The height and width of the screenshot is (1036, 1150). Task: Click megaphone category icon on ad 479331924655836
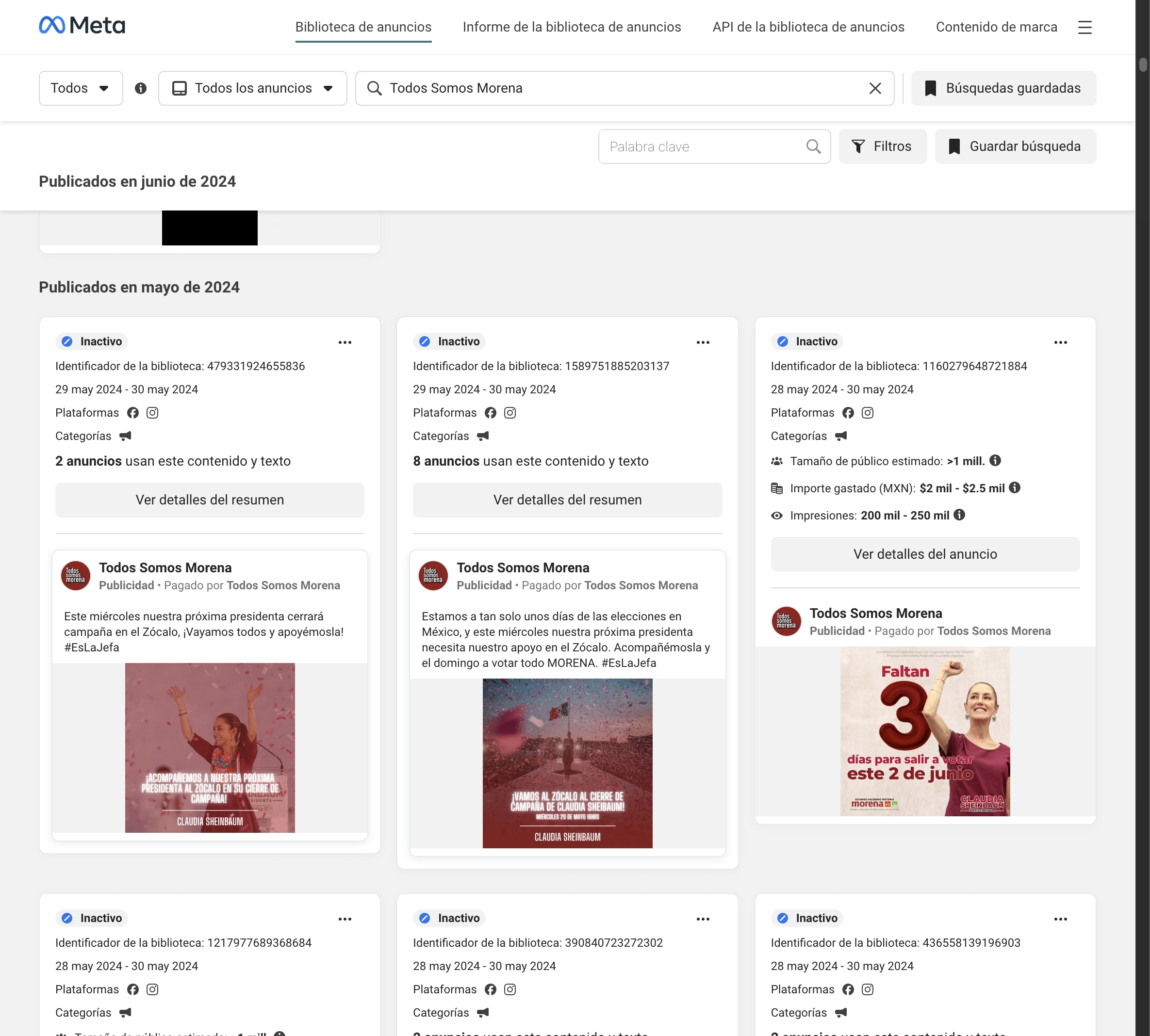(x=125, y=436)
